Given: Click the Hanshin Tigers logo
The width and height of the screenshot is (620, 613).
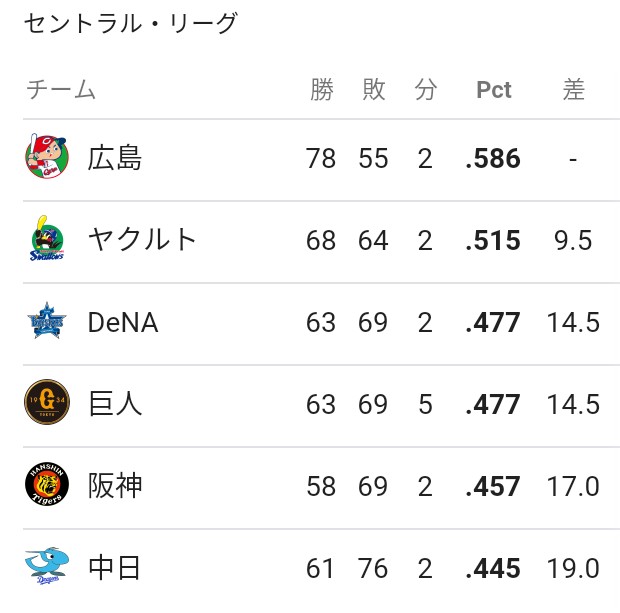Looking at the screenshot, I should pyautogui.click(x=47, y=484).
